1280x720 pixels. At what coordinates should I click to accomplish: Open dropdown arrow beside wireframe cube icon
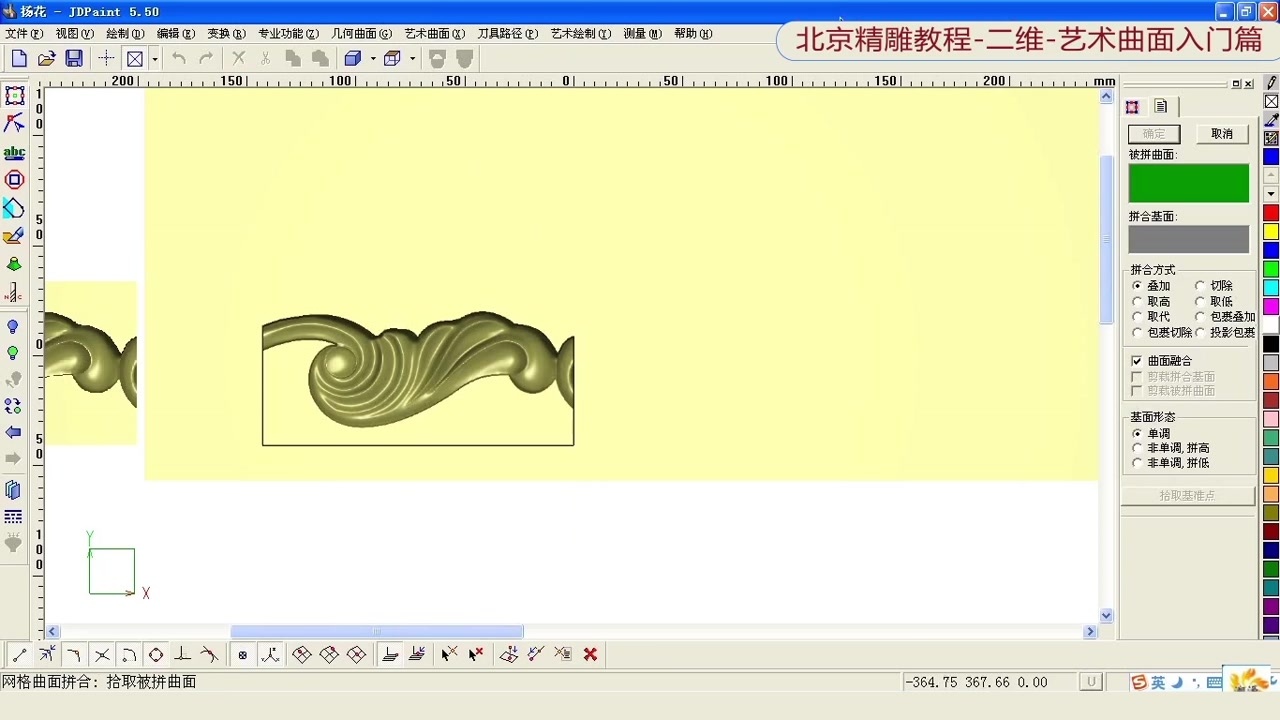click(412, 59)
